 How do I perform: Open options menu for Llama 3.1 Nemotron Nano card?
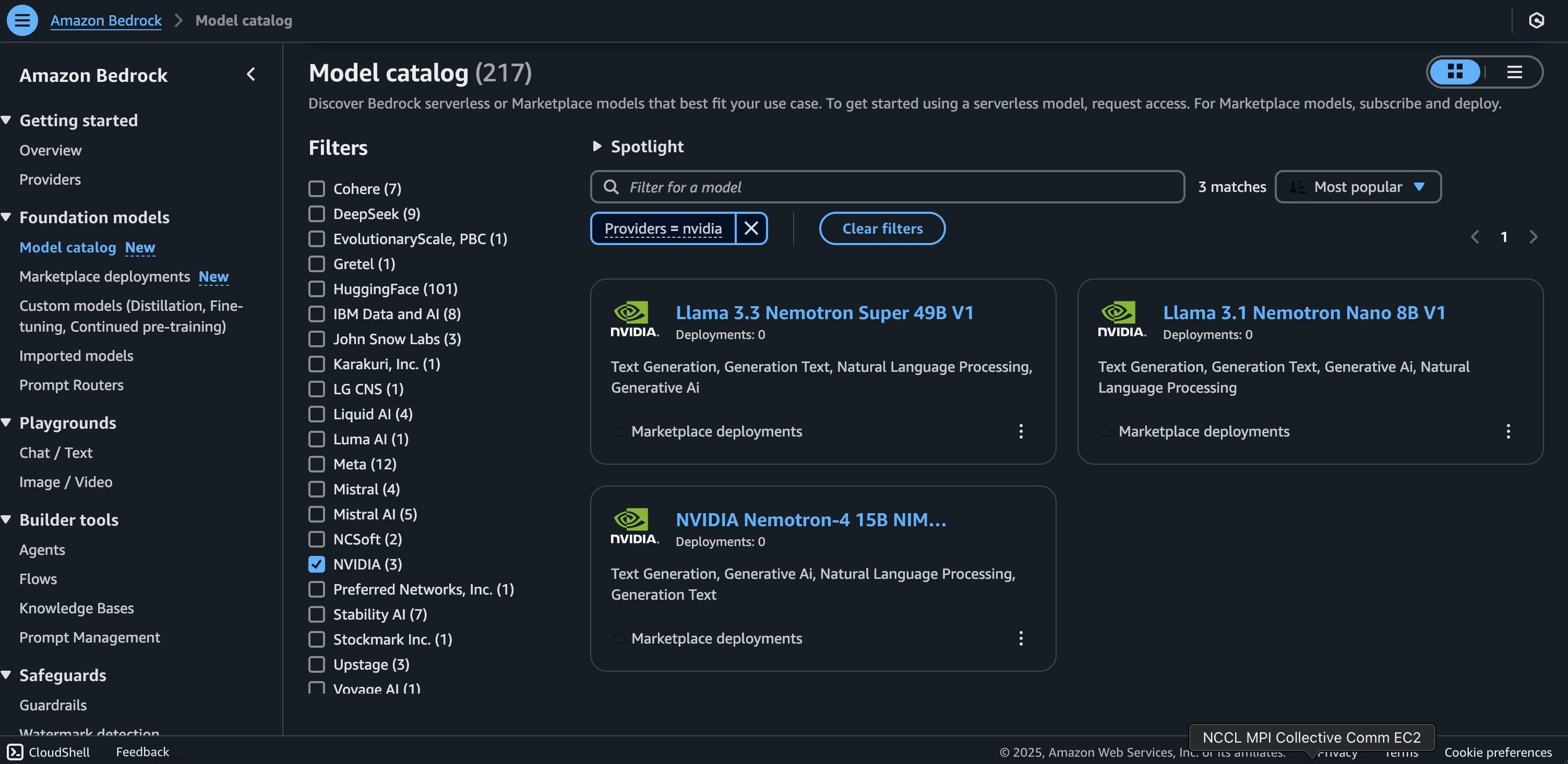click(x=1508, y=431)
